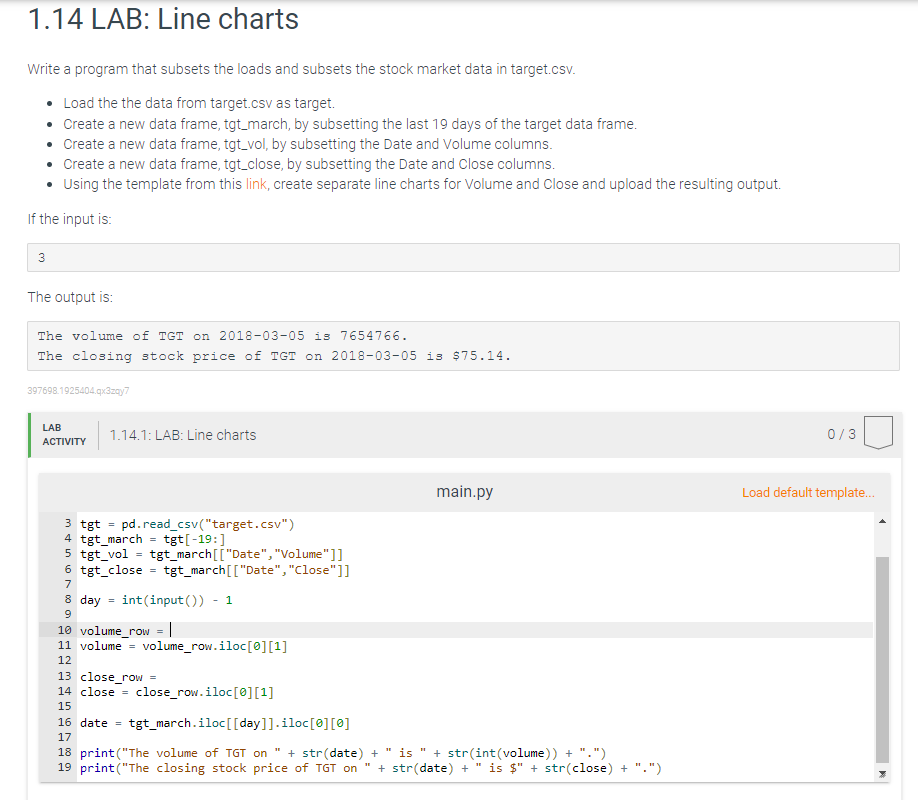
Task: Click the completion ribbon icon beside 0/3
Action: [x=877, y=433]
